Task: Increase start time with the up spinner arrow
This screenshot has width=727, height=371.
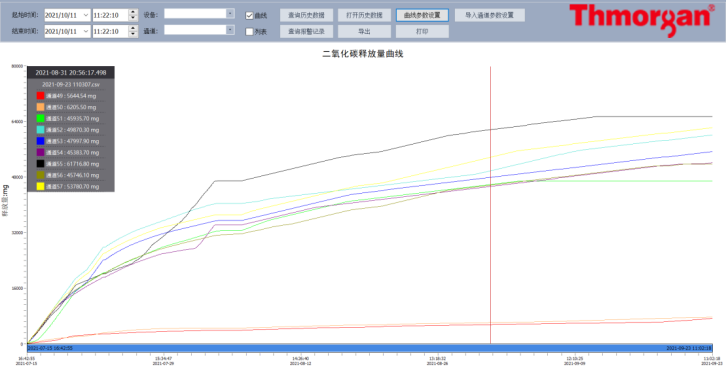Action: tap(133, 13)
